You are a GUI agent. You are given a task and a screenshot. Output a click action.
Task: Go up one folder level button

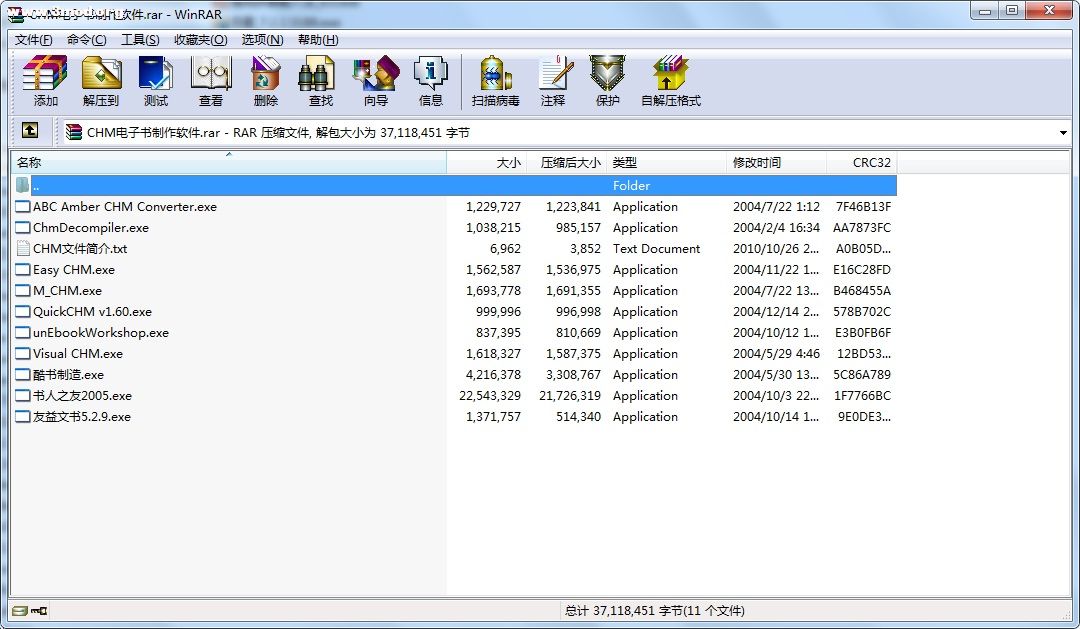30,131
